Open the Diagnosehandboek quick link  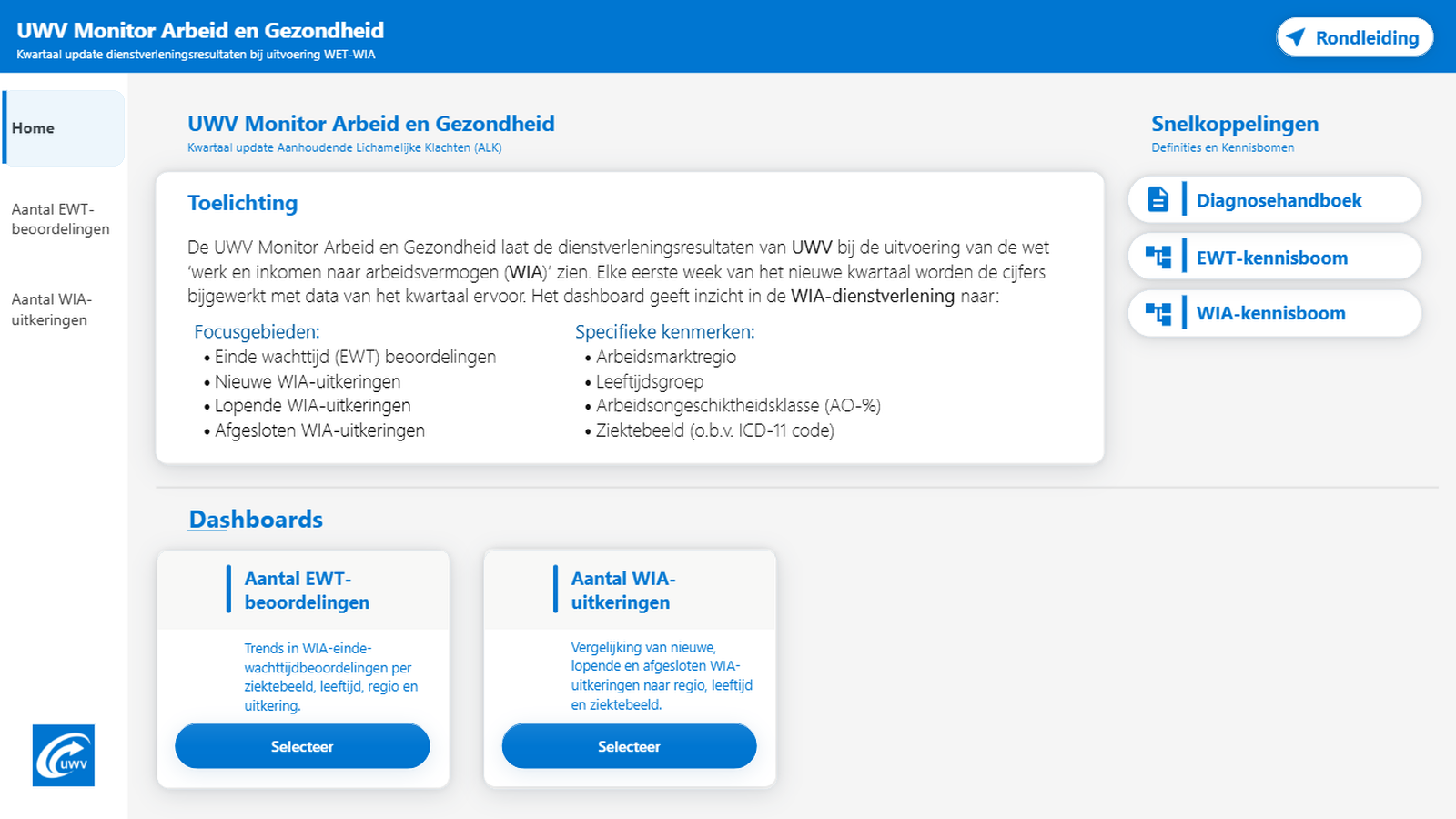[x=1274, y=199]
